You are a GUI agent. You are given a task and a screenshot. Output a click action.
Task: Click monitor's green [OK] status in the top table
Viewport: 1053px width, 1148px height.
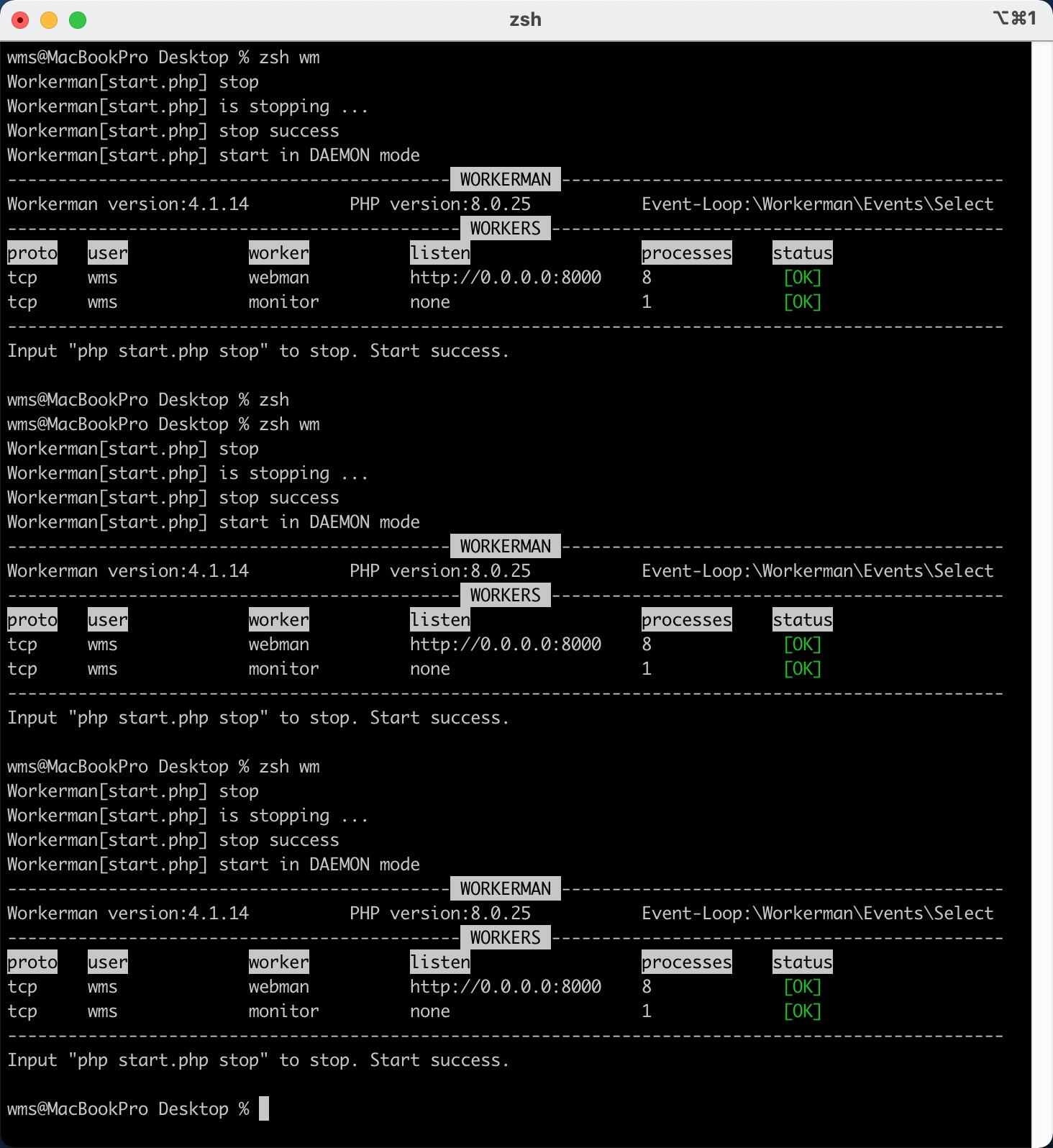click(803, 302)
